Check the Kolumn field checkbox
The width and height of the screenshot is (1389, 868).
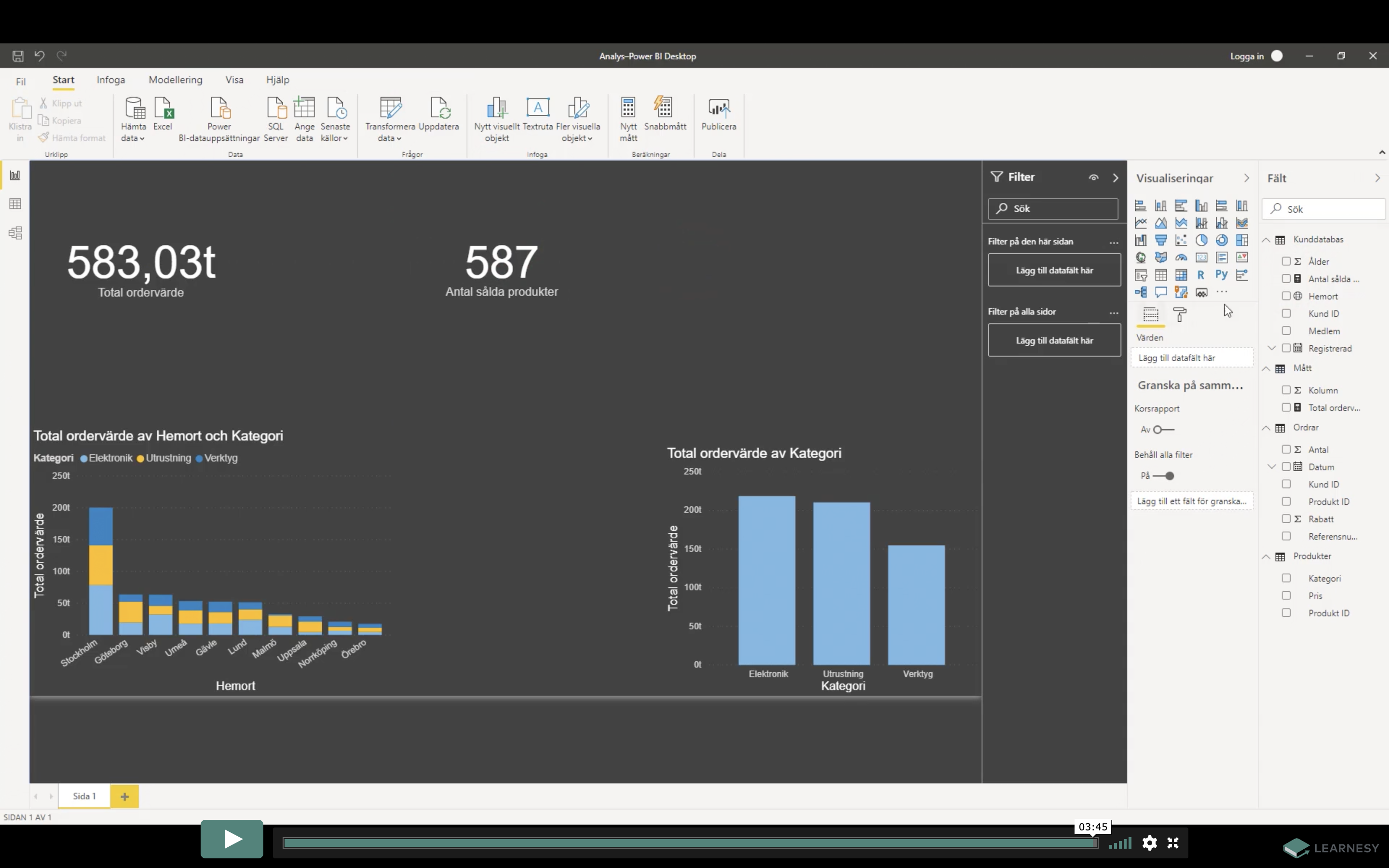click(x=1286, y=390)
